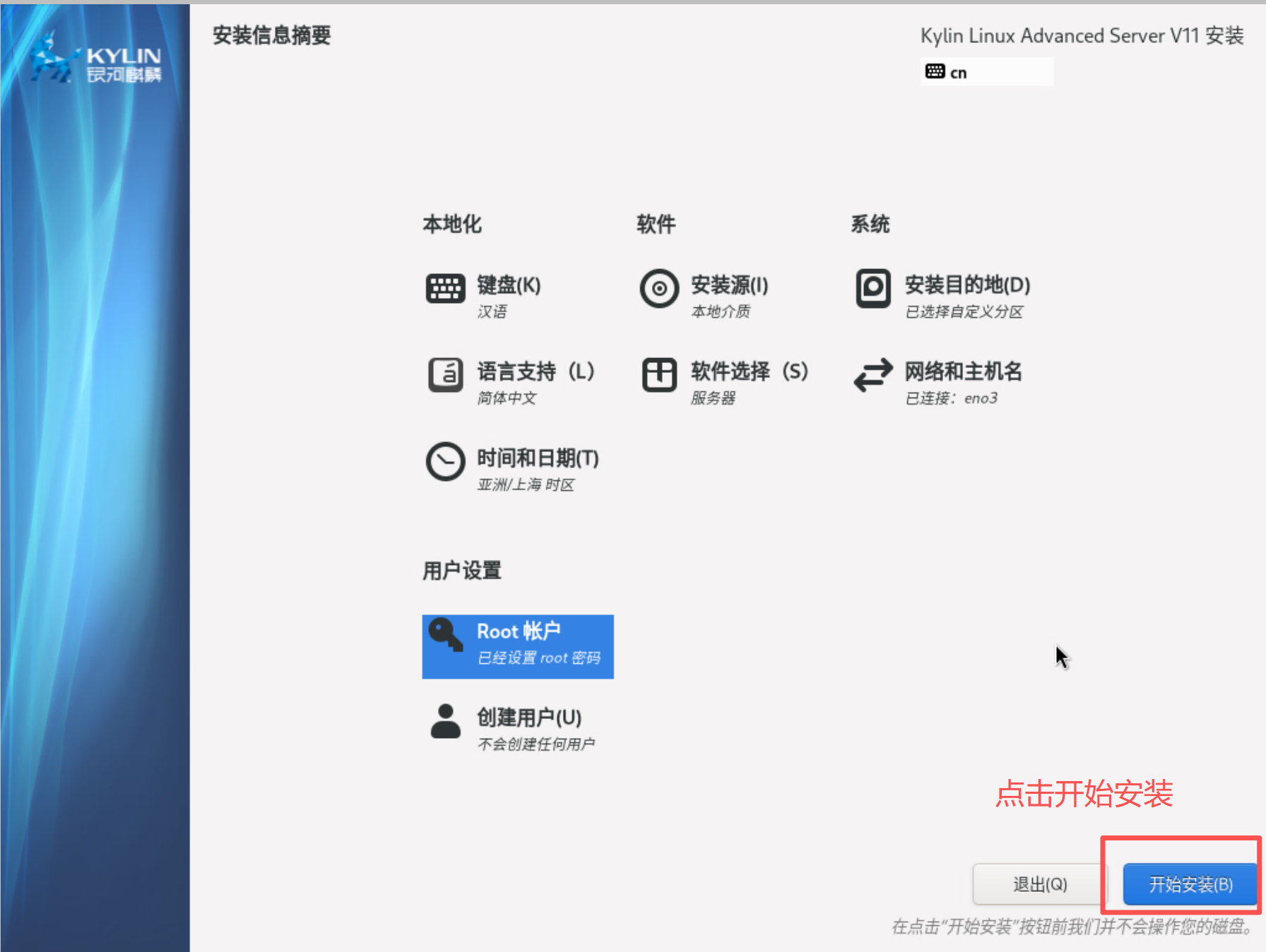Click the disk icon for 安装目的地
Image resolution: width=1266 pixels, height=952 pixels.
pyautogui.click(x=873, y=288)
